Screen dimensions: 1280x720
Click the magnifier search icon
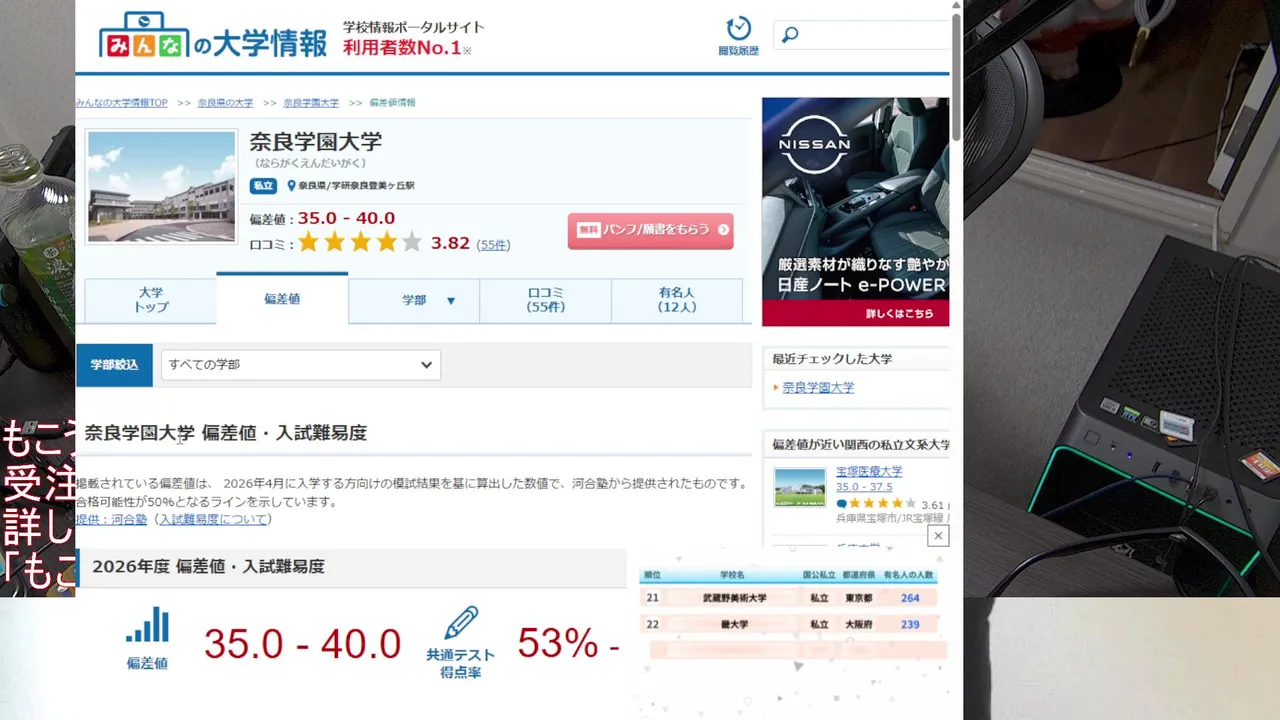(x=790, y=35)
